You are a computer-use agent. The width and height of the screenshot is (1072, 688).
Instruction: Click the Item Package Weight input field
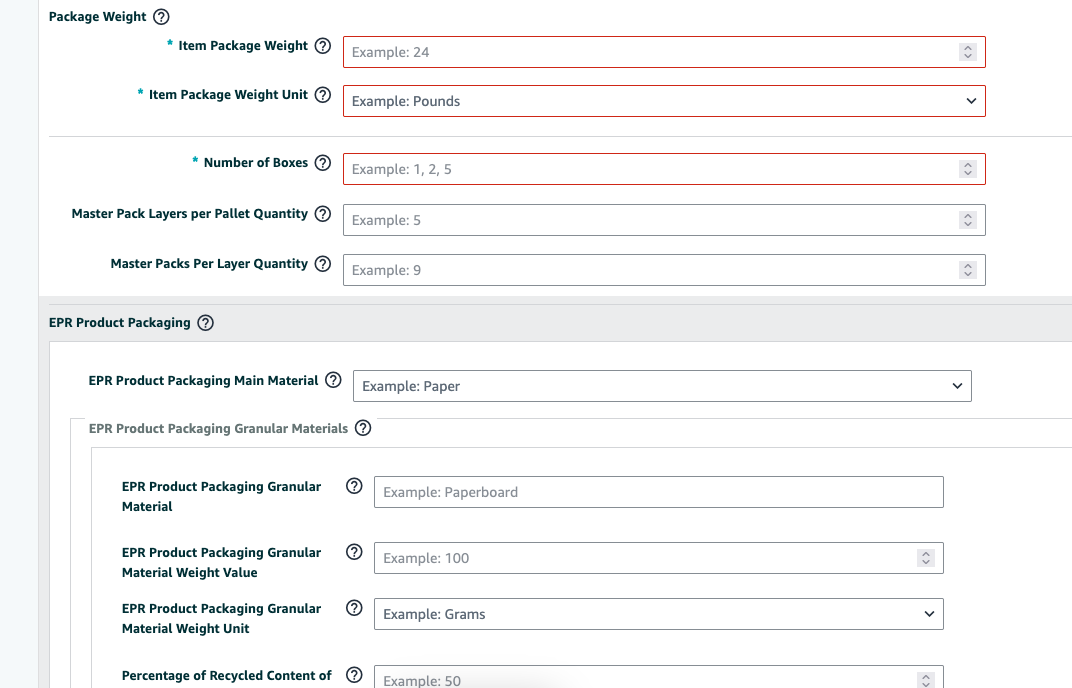(648, 52)
